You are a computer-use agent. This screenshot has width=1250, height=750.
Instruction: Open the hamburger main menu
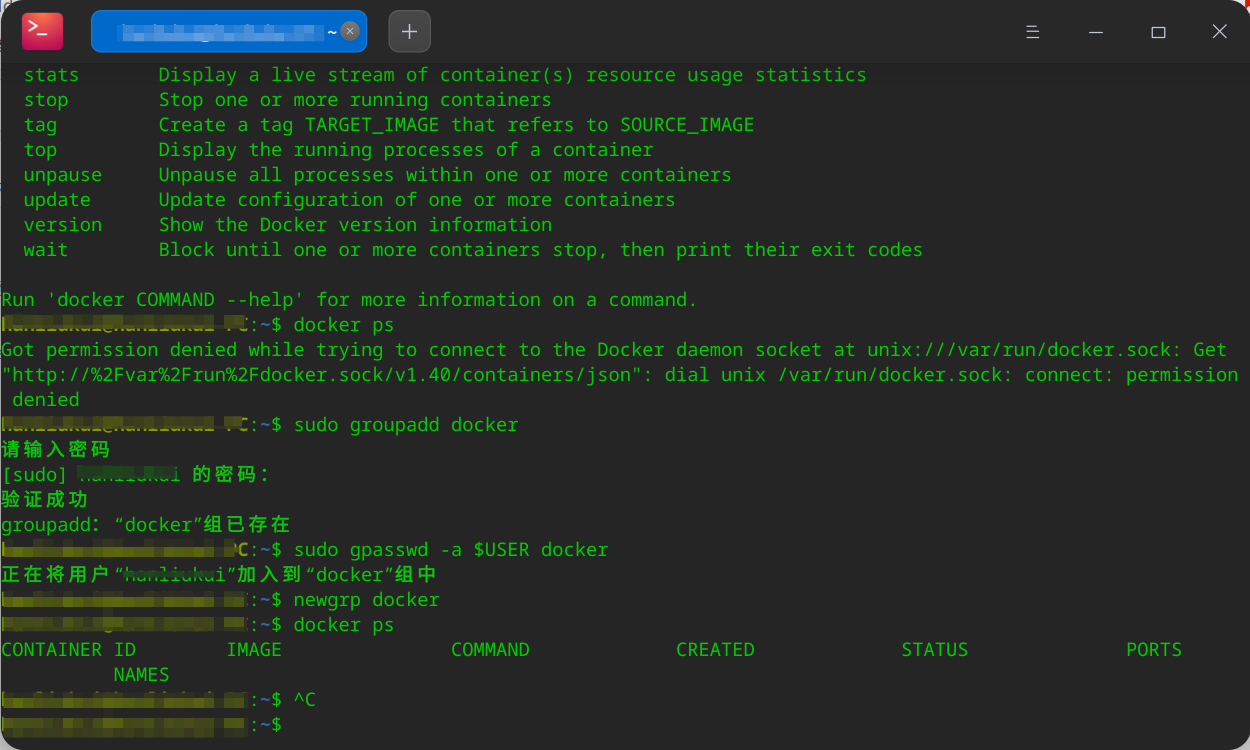(1034, 32)
